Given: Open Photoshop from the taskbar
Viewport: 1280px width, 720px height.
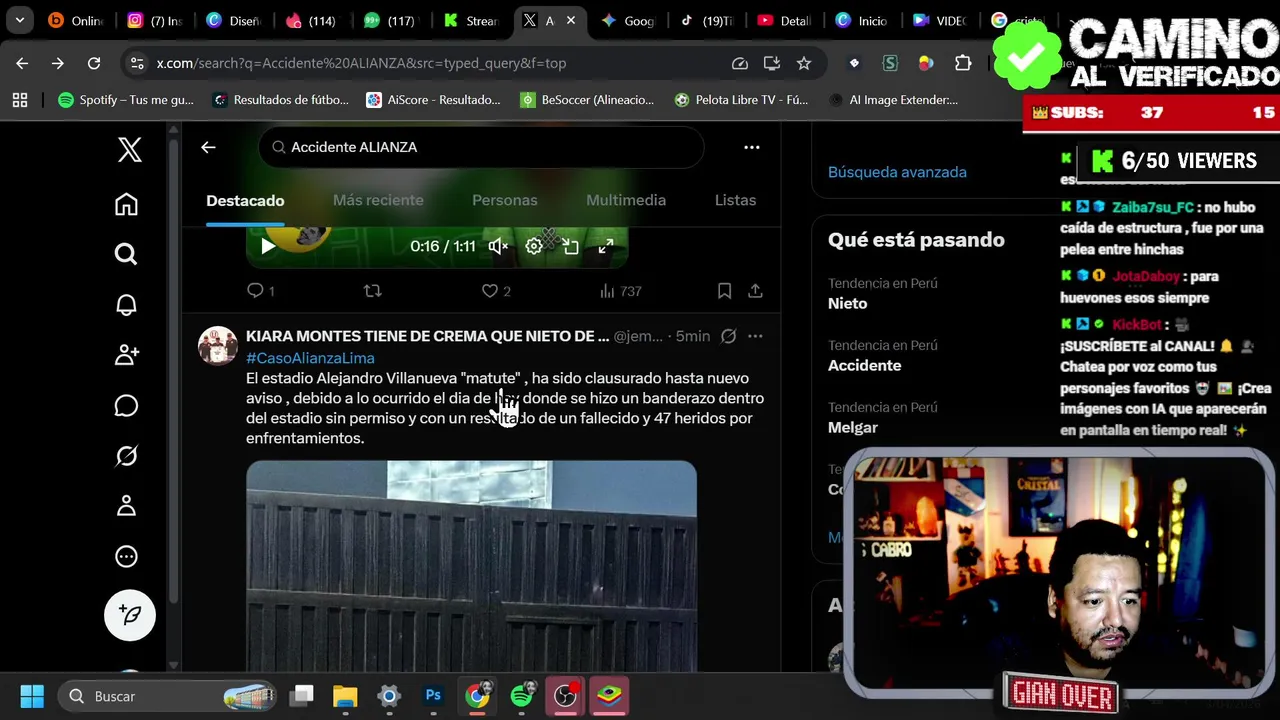Looking at the screenshot, I should tap(433, 696).
